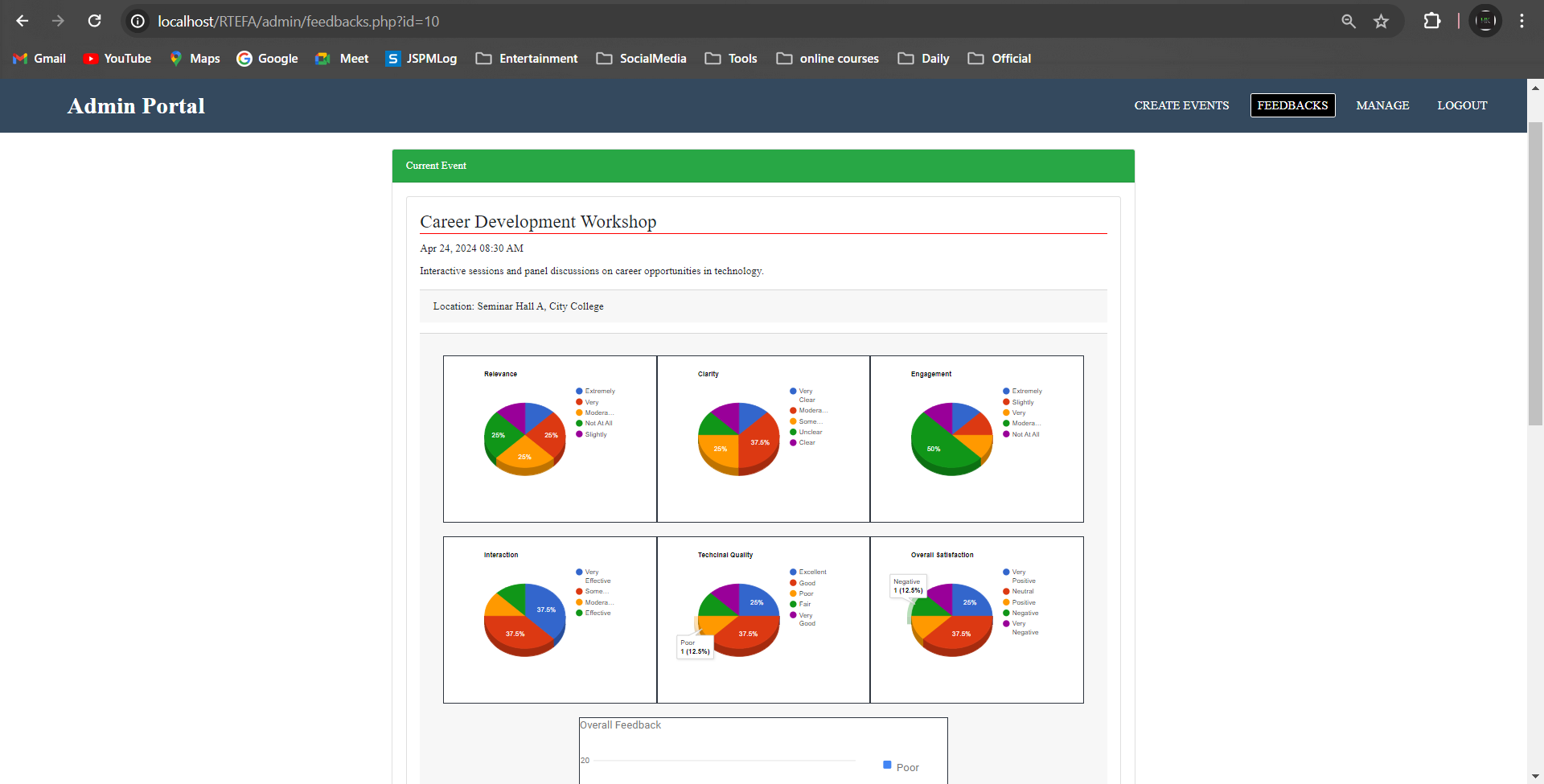Image resolution: width=1544 pixels, height=784 pixels.
Task: Click 'Not At All' legend in Relevance chart
Action: pos(594,423)
